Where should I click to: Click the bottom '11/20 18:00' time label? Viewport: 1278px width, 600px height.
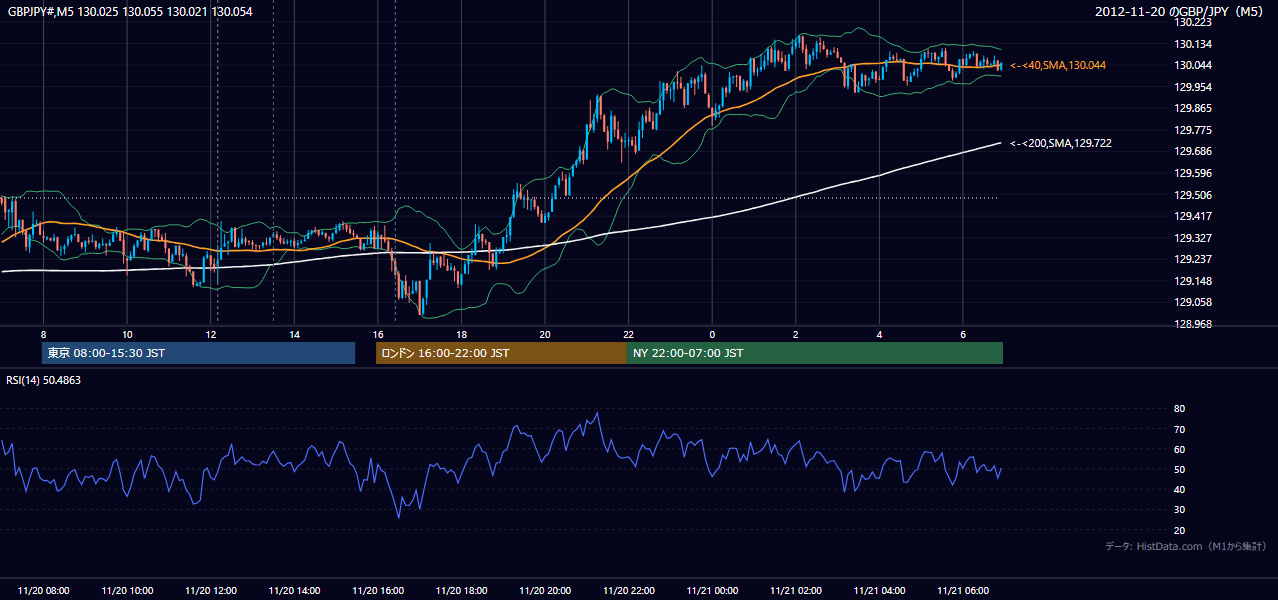point(461,591)
